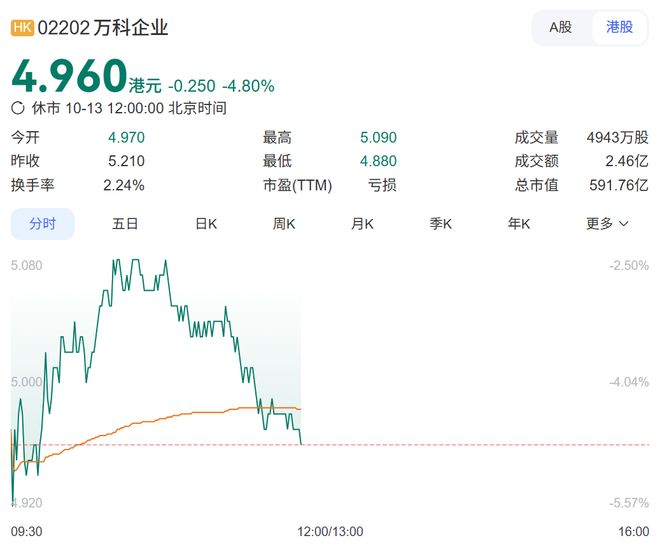Switch to A股 market toggle

pyautogui.click(x=560, y=27)
